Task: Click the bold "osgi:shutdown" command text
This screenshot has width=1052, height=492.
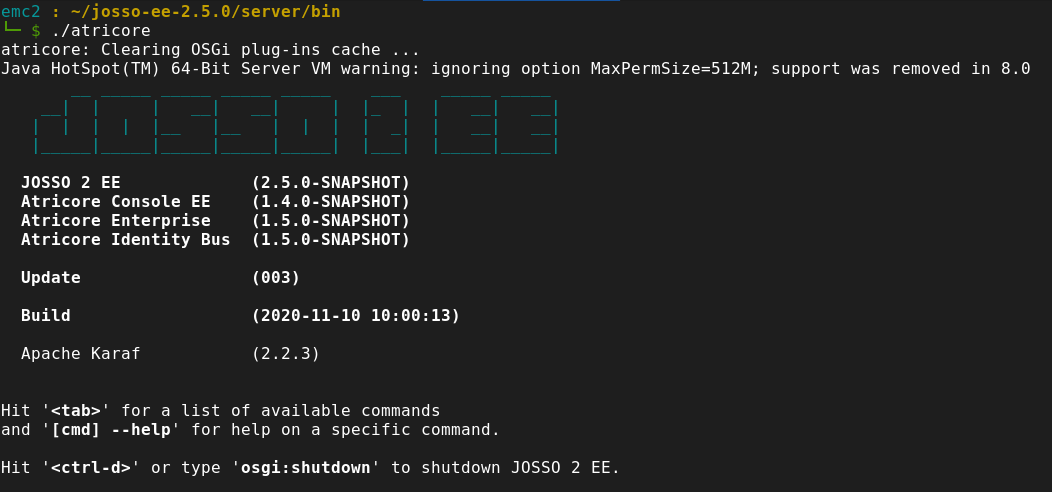Action: (x=306, y=468)
